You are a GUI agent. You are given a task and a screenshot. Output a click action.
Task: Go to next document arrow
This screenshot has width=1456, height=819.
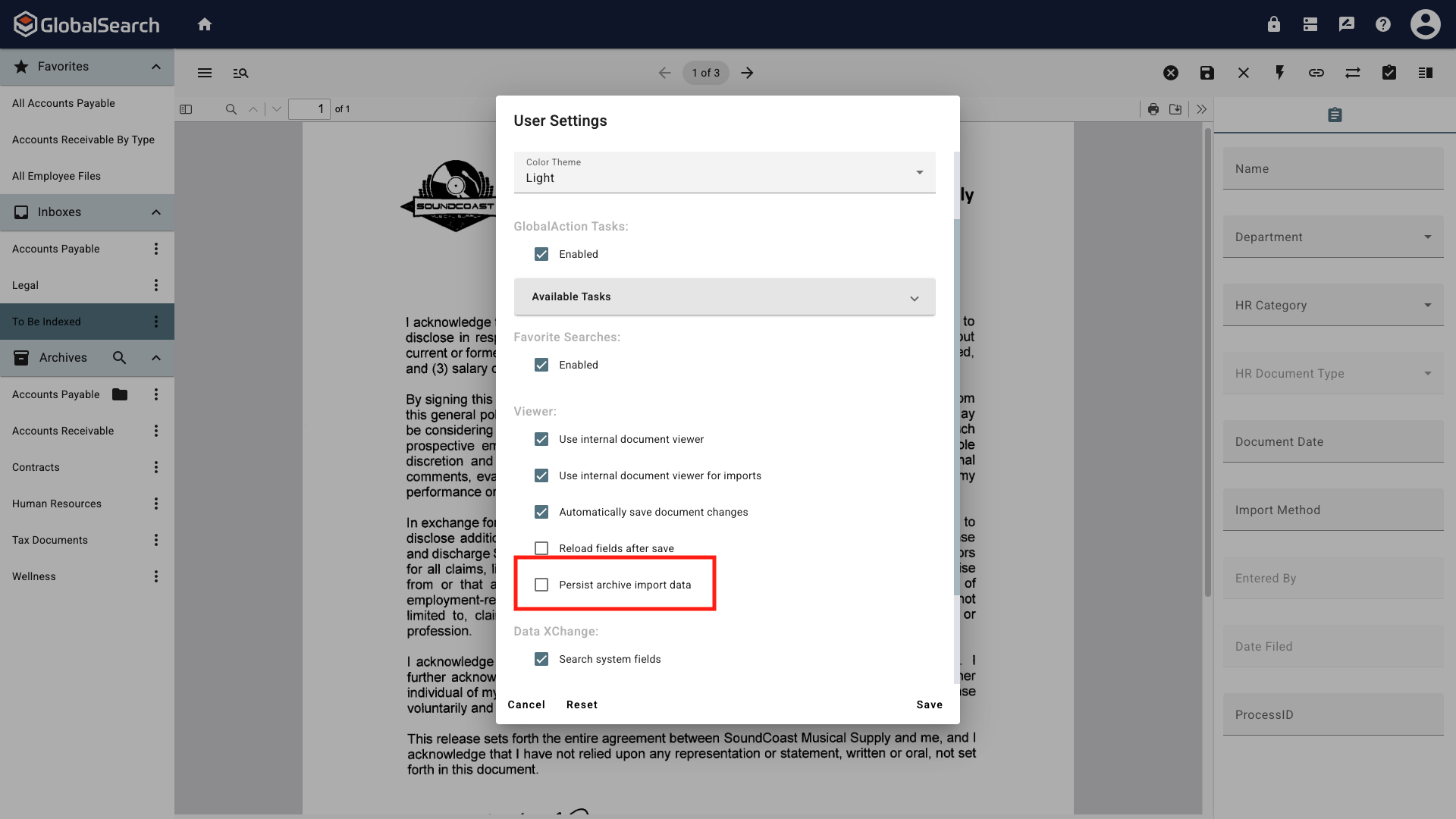(x=748, y=73)
